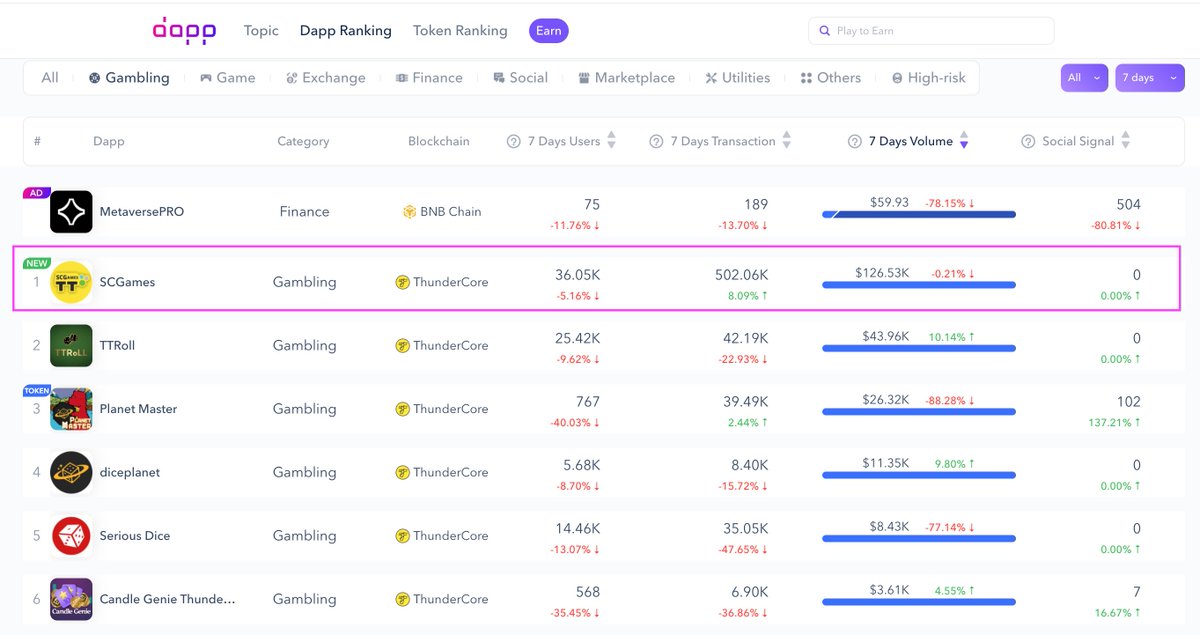Click help icon beside 7 Days Volume
The image size is (1200, 635).
click(x=855, y=142)
